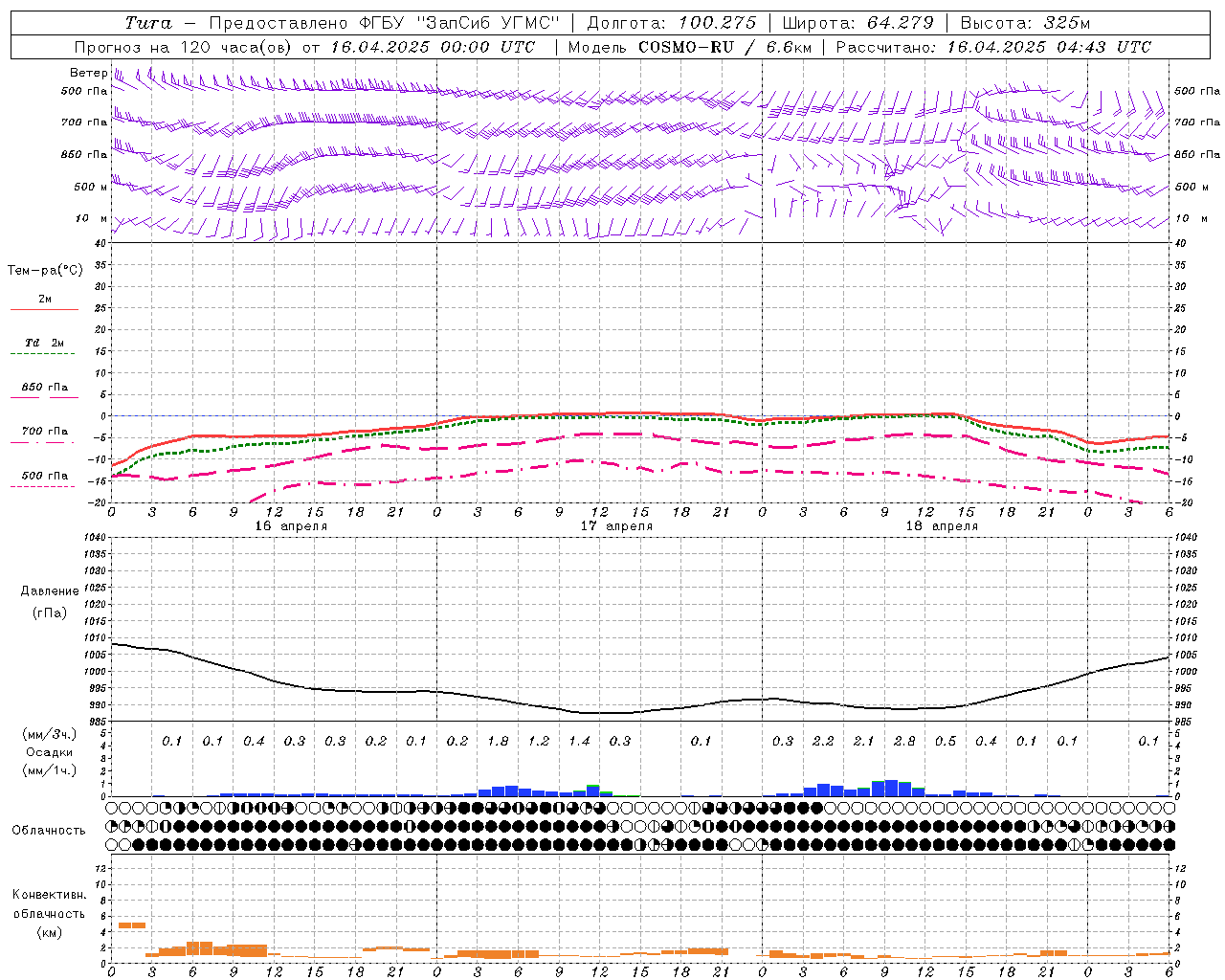The image size is (1225, 980).
Task: Click the "1.8" three-hour precipitation value
Action: point(498,741)
